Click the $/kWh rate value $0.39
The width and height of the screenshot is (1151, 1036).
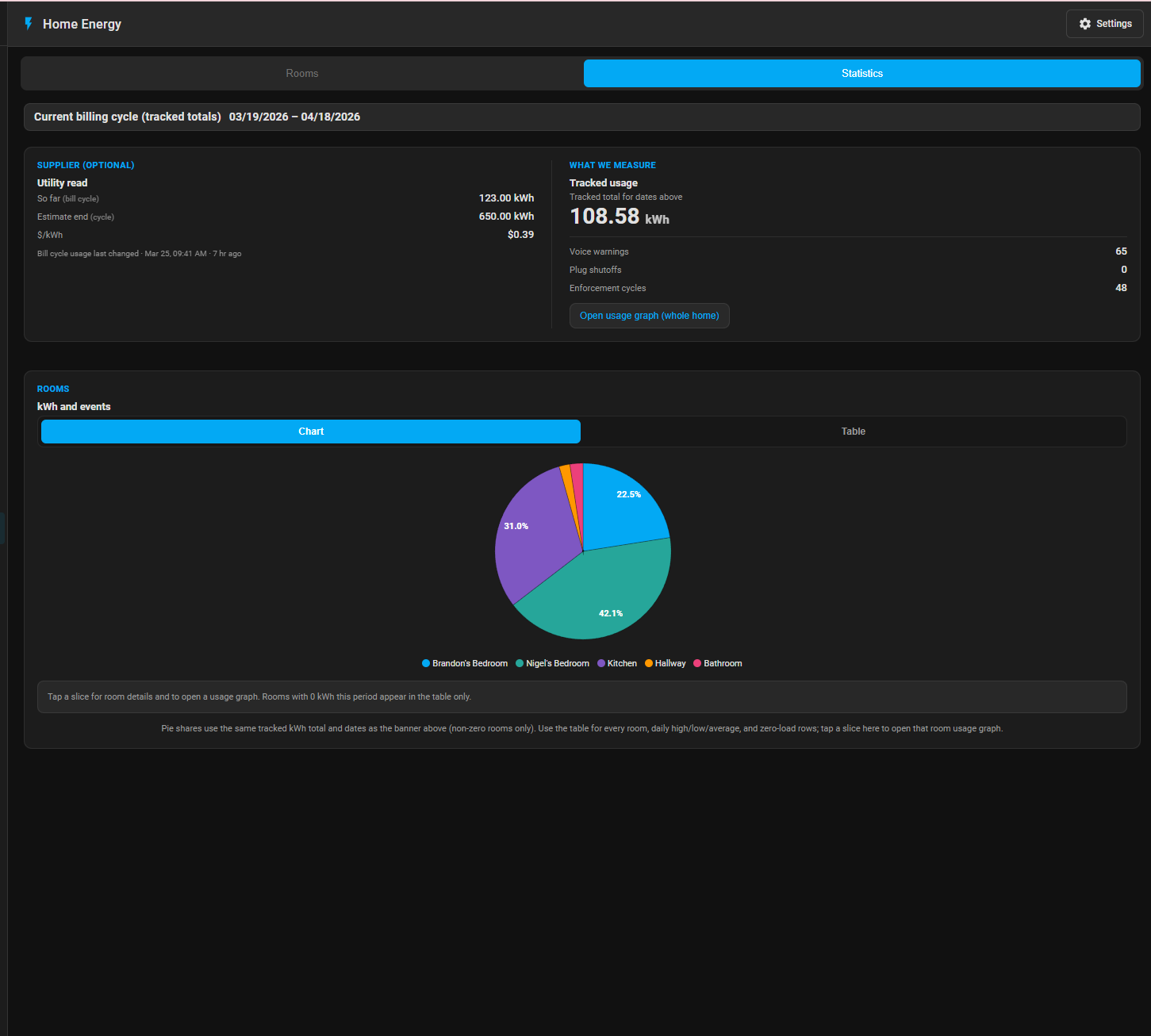tap(520, 235)
